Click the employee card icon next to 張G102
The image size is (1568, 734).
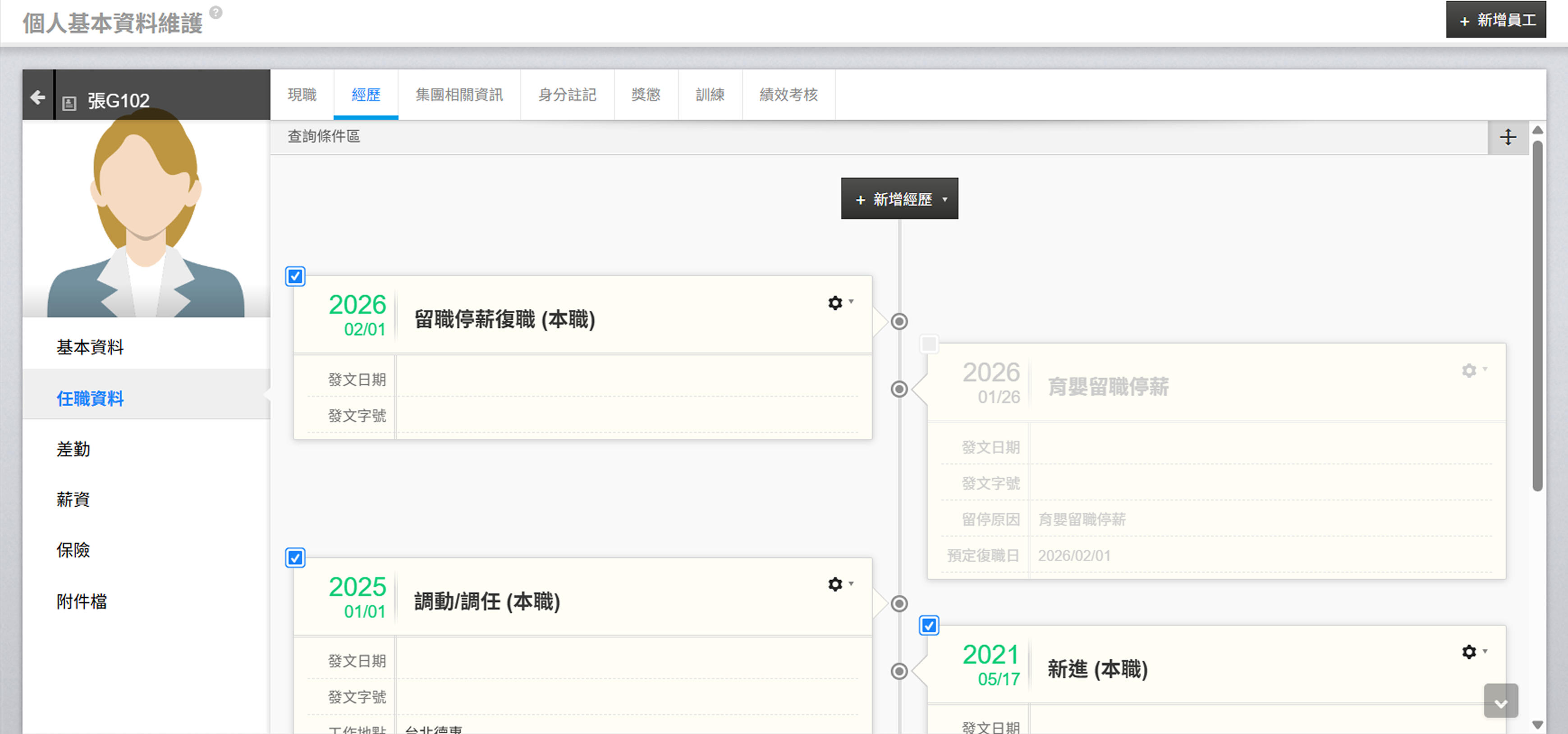click(x=69, y=103)
